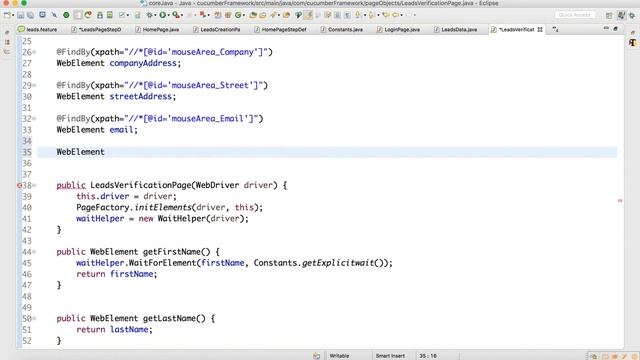
Task: Click getExplicitwait on line 45
Action: click(x=338, y=263)
